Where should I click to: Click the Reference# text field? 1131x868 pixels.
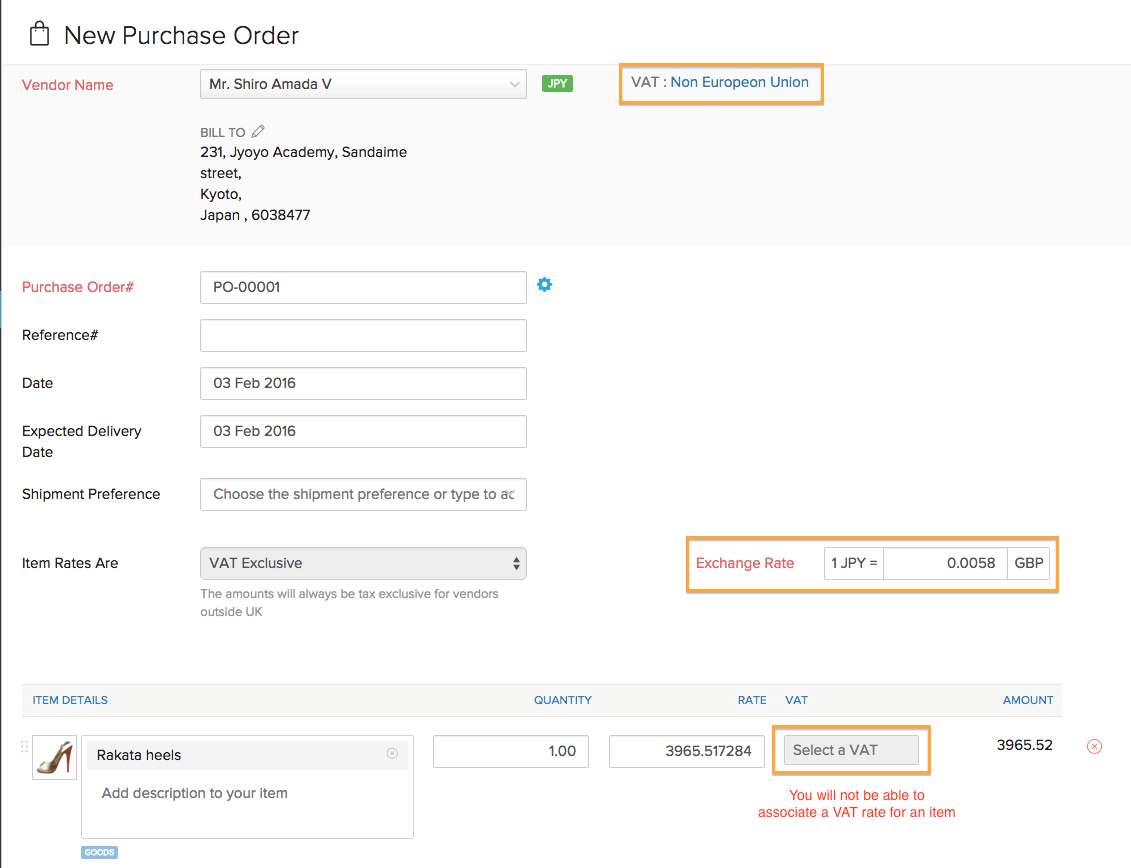point(363,335)
